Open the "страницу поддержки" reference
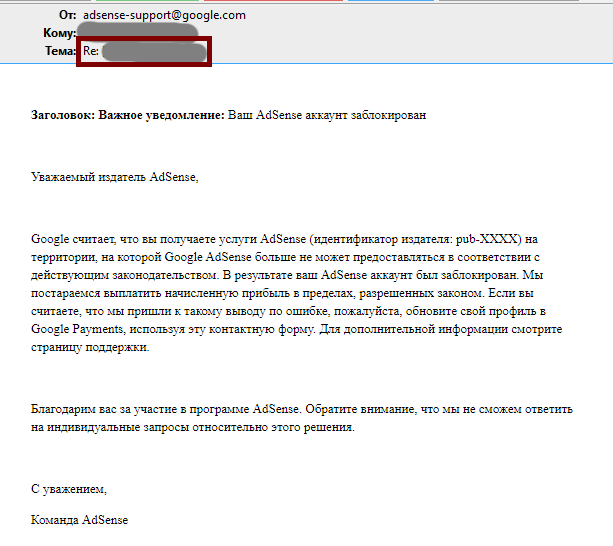Screen dimensions: 613x546 tap(89, 347)
